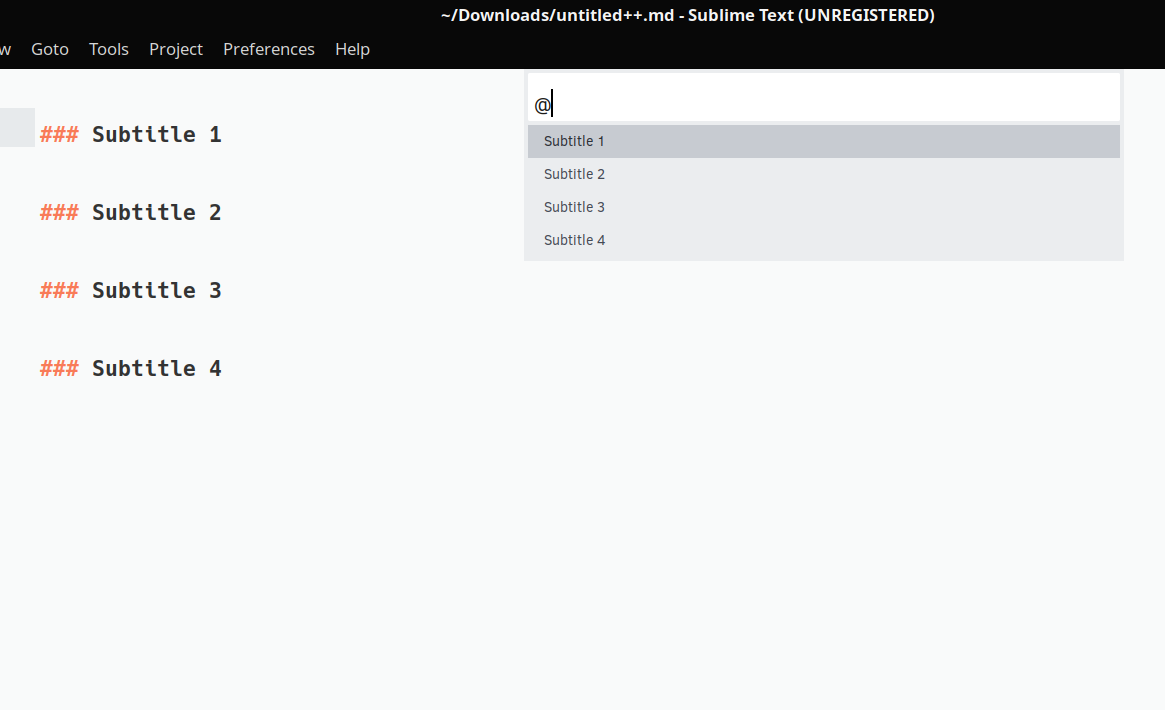The image size is (1165, 710).
Task: Open the Preferences menu
Action: pos(269,49)
